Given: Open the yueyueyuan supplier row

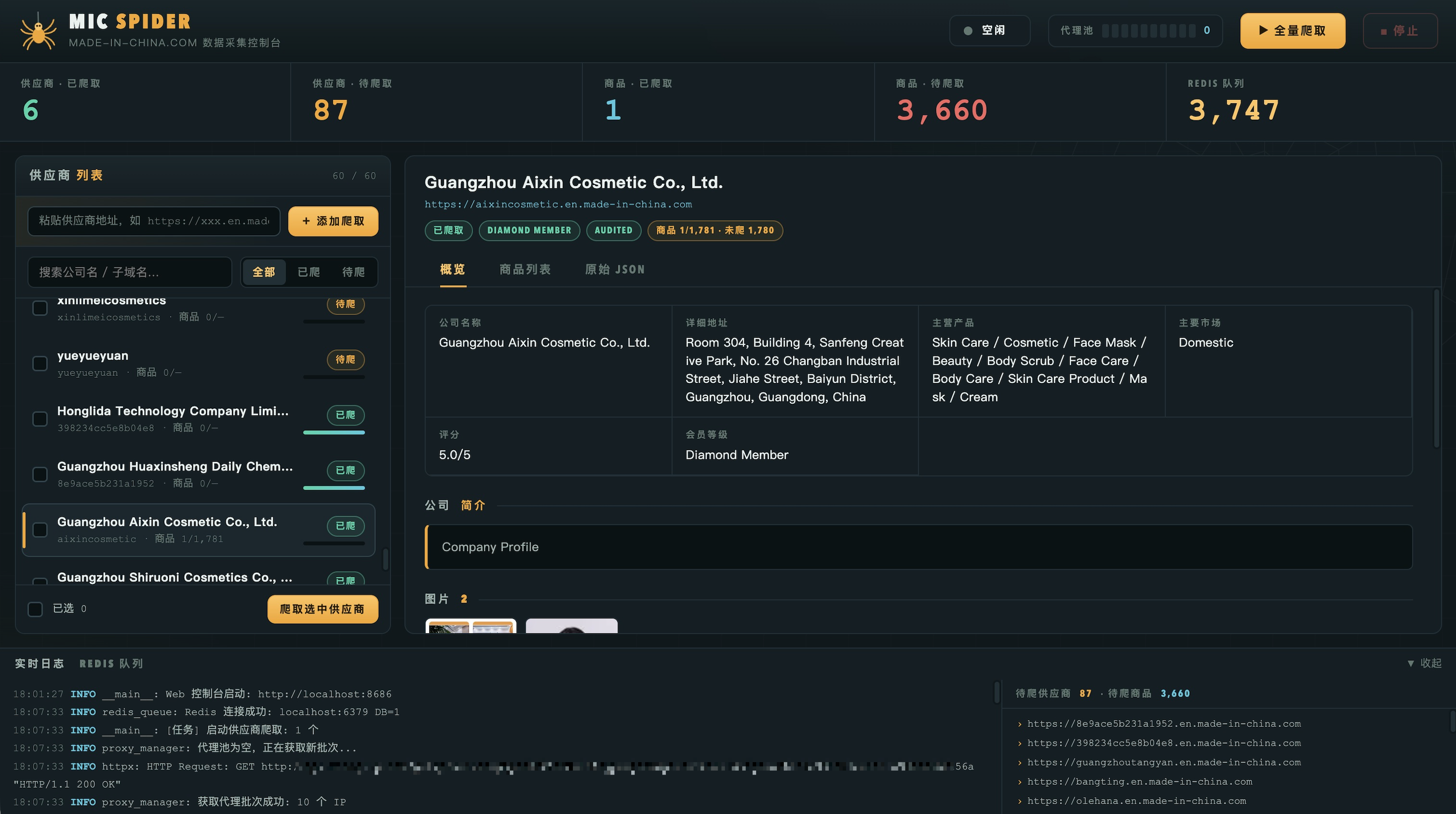Looking at the screenshot, I should 199,364.
